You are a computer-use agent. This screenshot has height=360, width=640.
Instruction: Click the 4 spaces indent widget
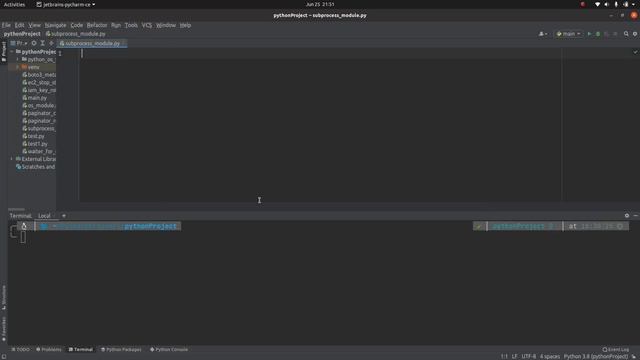click(550, 357)
